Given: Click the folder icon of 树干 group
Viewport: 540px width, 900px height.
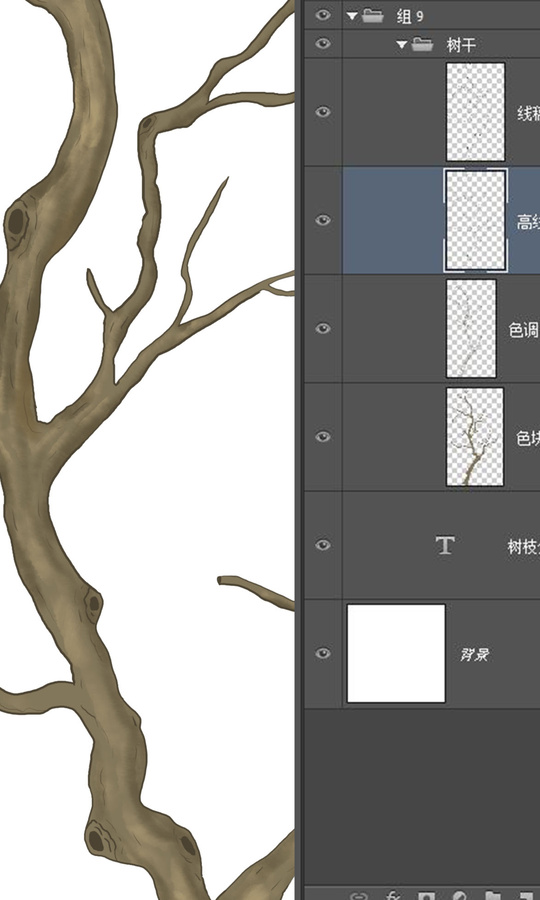Looking at the screenshot, I should 422,44.
